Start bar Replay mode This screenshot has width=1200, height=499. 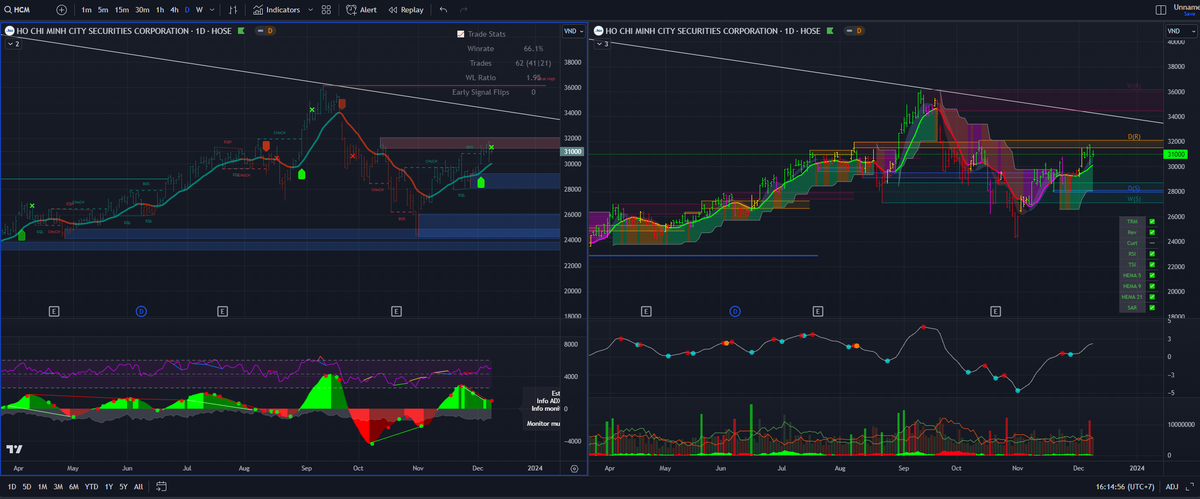coord(406,9)
